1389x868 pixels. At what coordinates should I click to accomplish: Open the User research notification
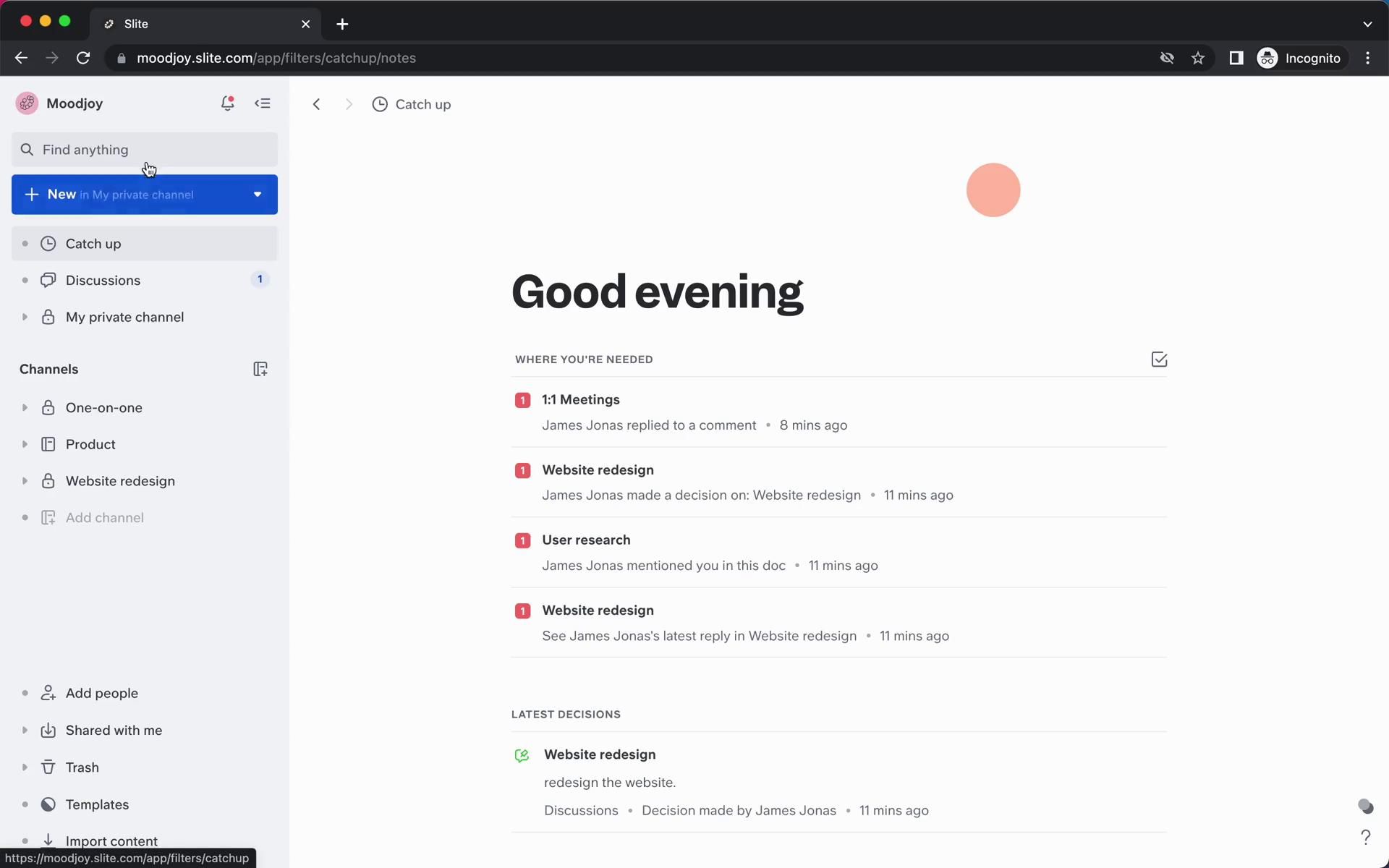tap(586, 540)
